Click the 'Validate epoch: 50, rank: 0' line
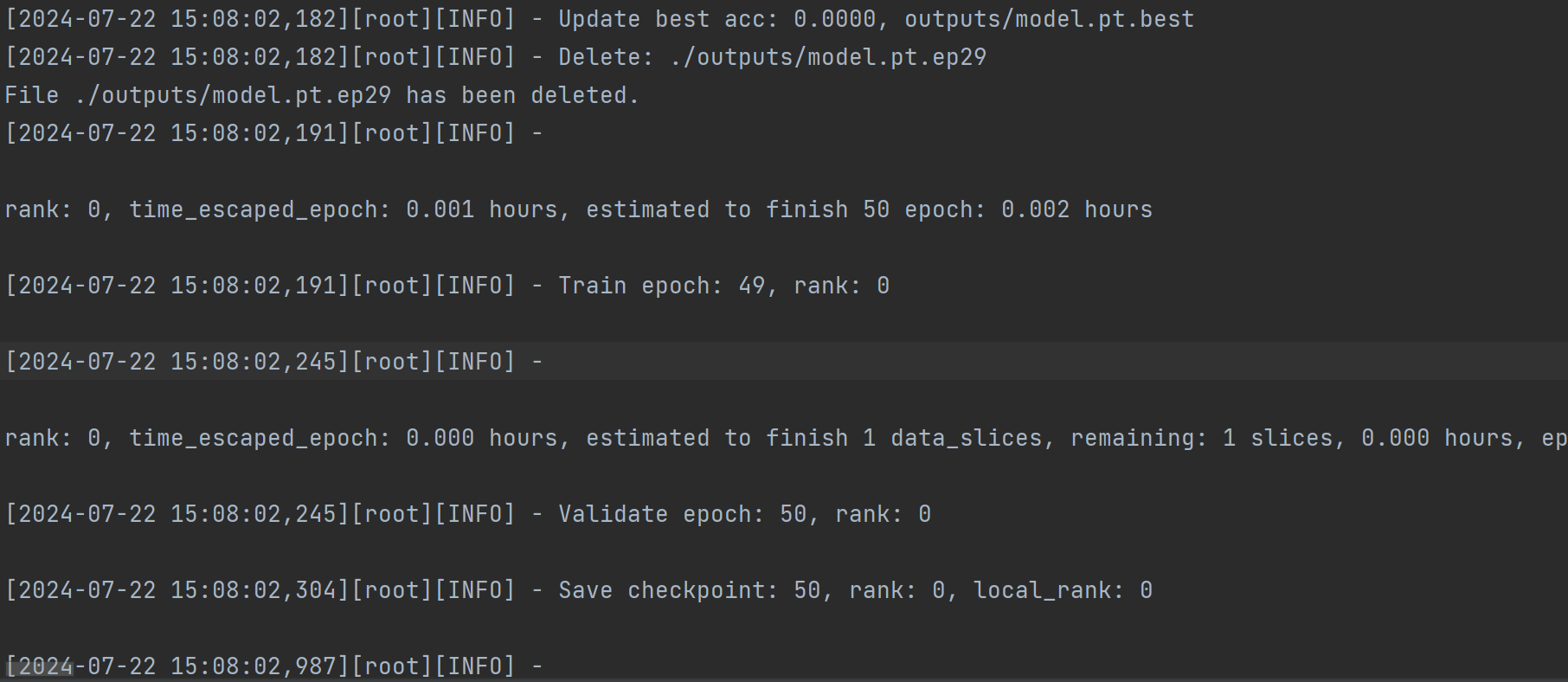Image resolution: width=1568 pixels, height=682 pixels. click(x=744, y=514)
